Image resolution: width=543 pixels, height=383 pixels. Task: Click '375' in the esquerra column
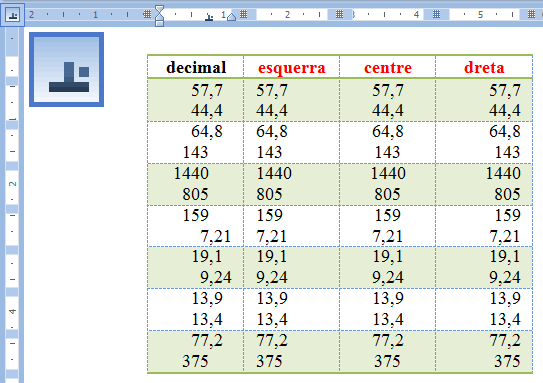coord(269,361)
